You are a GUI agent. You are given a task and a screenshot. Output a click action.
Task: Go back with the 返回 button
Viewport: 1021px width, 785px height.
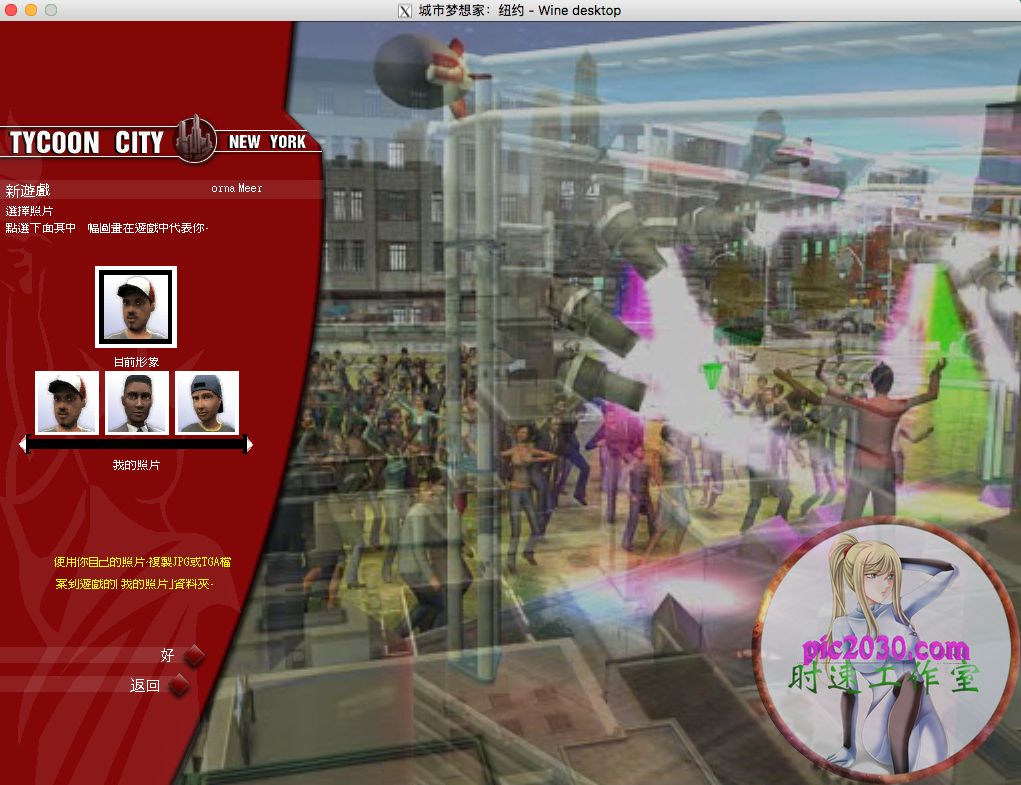[145, 685]
